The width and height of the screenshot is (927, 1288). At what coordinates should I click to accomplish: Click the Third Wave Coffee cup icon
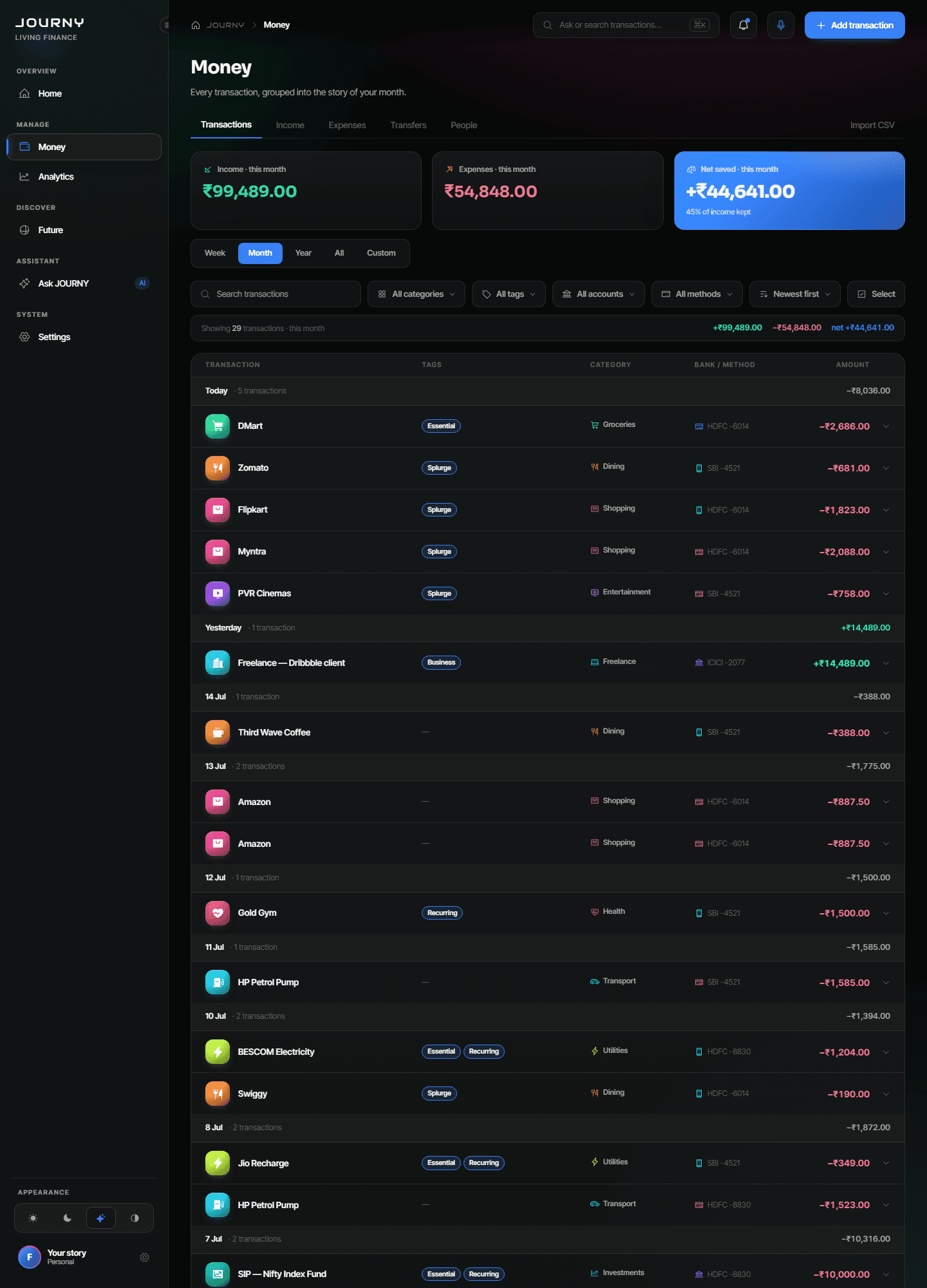[218, 733]
